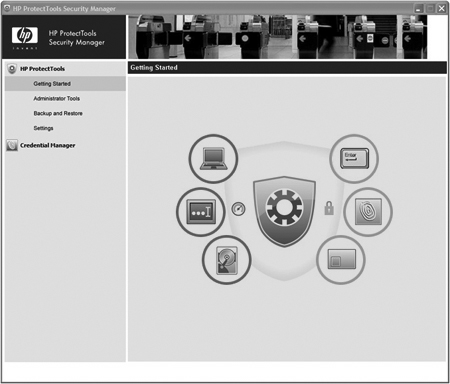
Task: Select the password entry field icon
Action: (201, 212)
